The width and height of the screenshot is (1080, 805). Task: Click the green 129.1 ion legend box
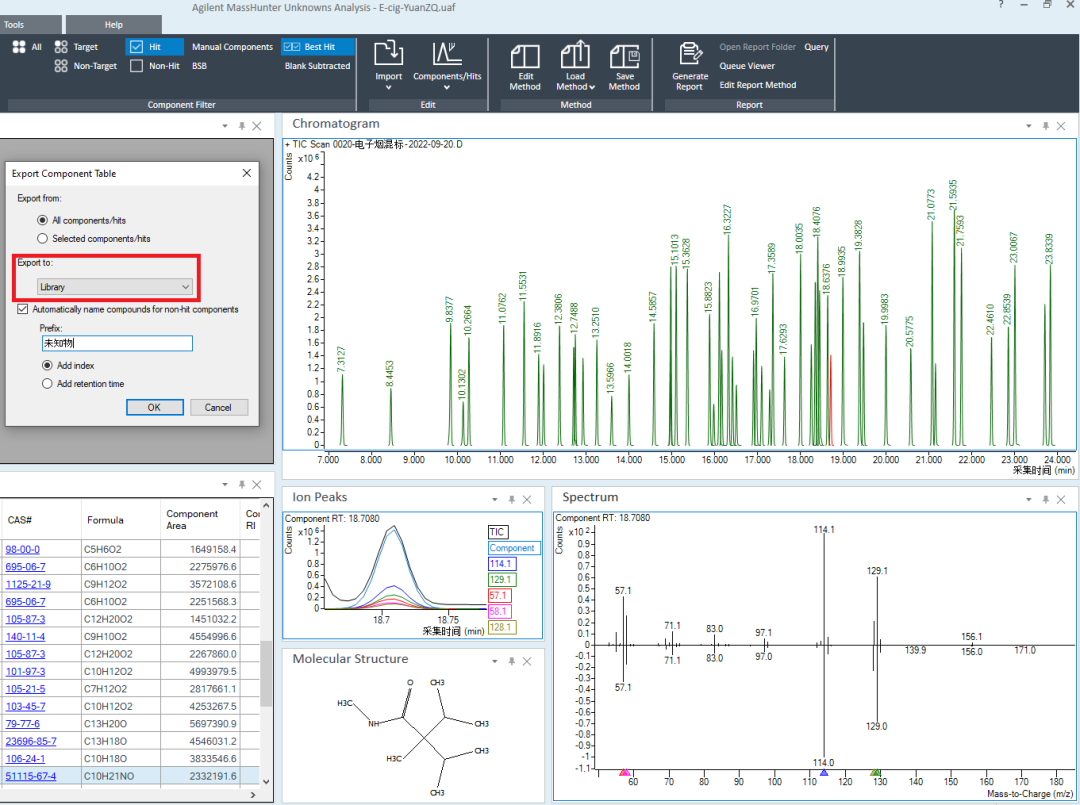pos(501,579)
